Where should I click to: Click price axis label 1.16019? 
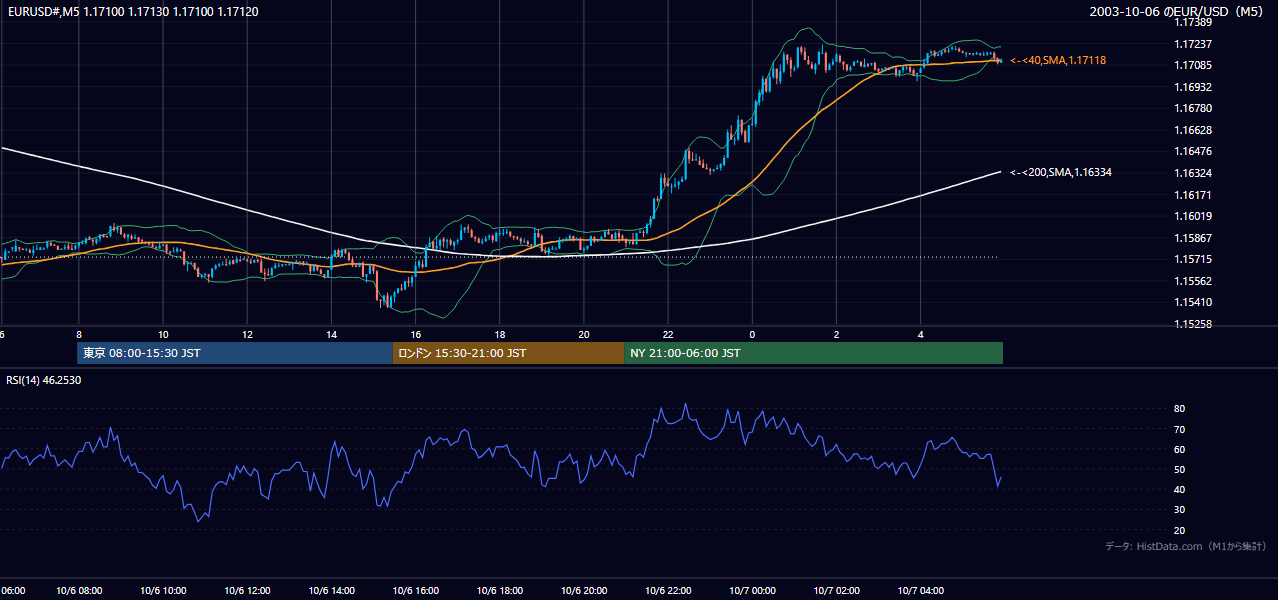[x=1193, y=216]
